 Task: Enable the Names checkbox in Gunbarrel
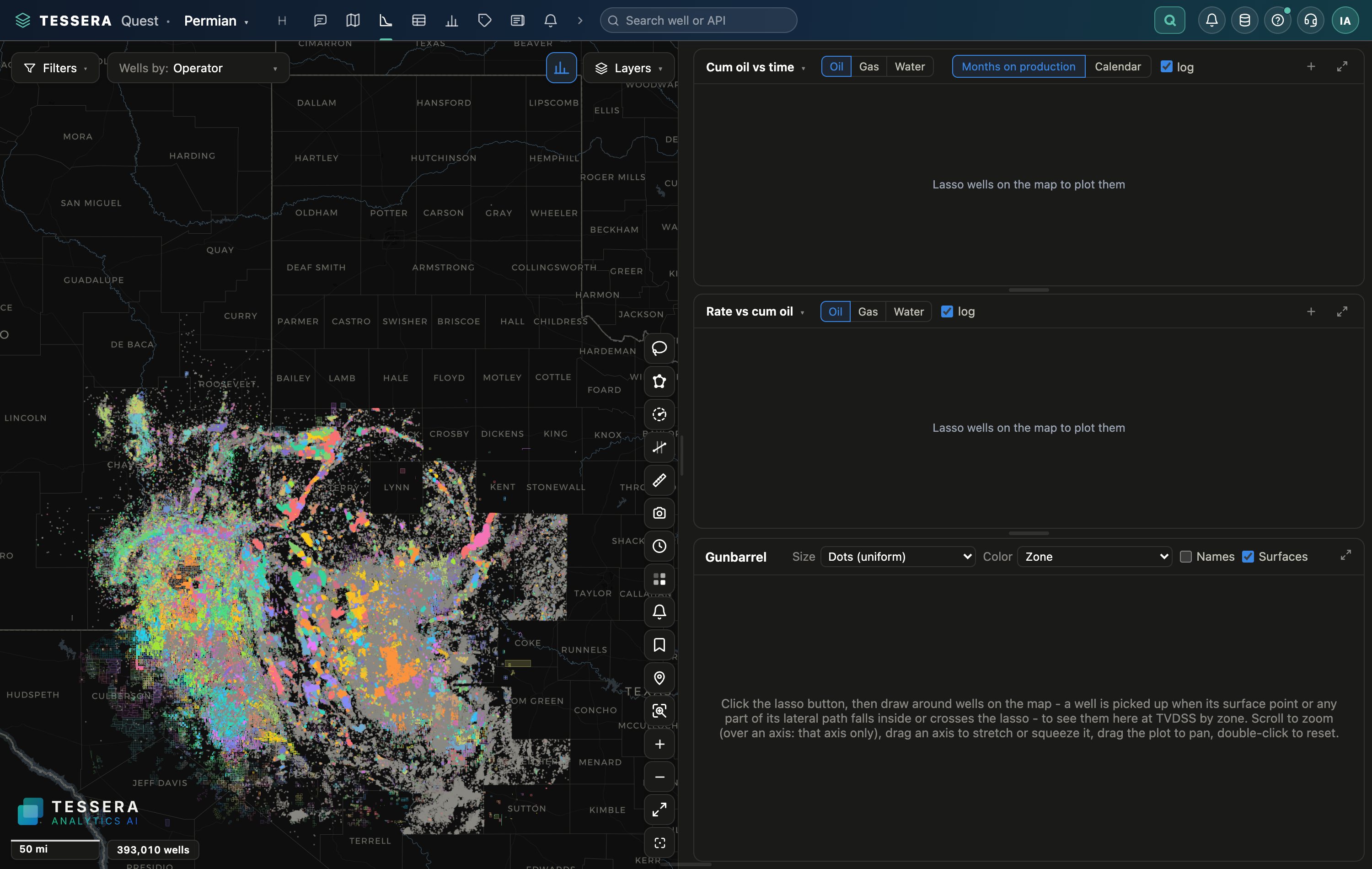click(1186, 557)
